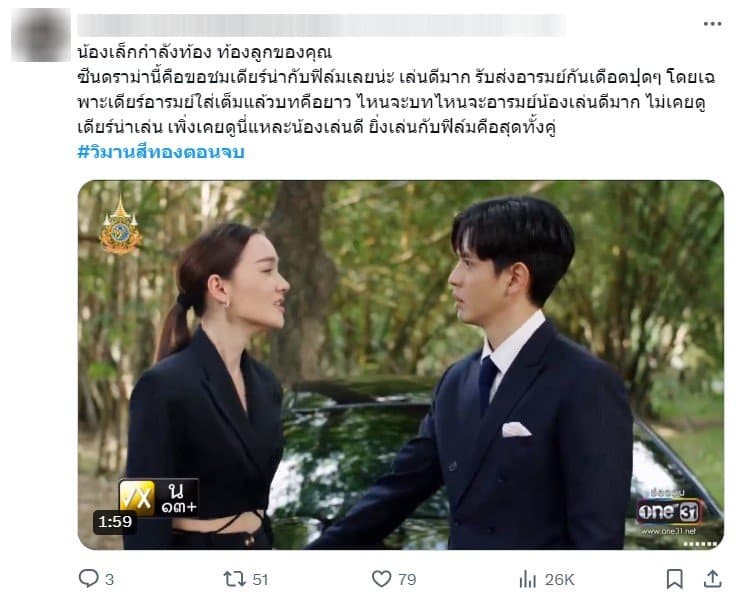Click the 1:59 video duration badge
The height and width of the screenshot is (606, 736).
click(115, 522)
